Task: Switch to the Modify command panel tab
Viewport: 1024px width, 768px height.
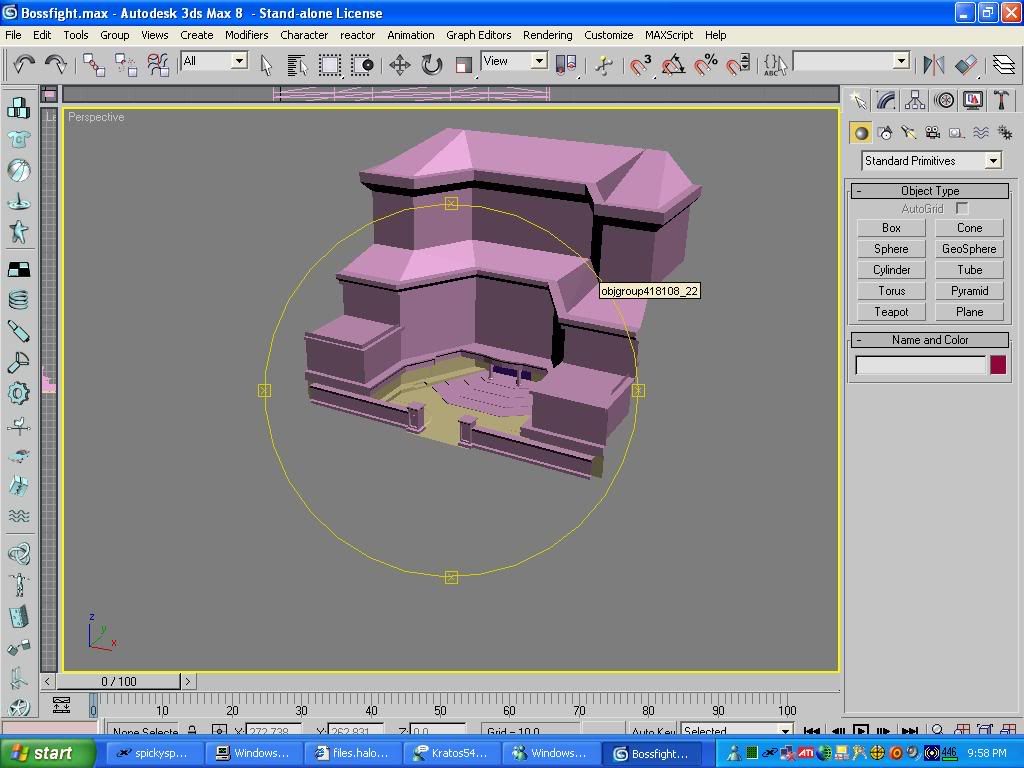Action: click(x=886, y=101)
